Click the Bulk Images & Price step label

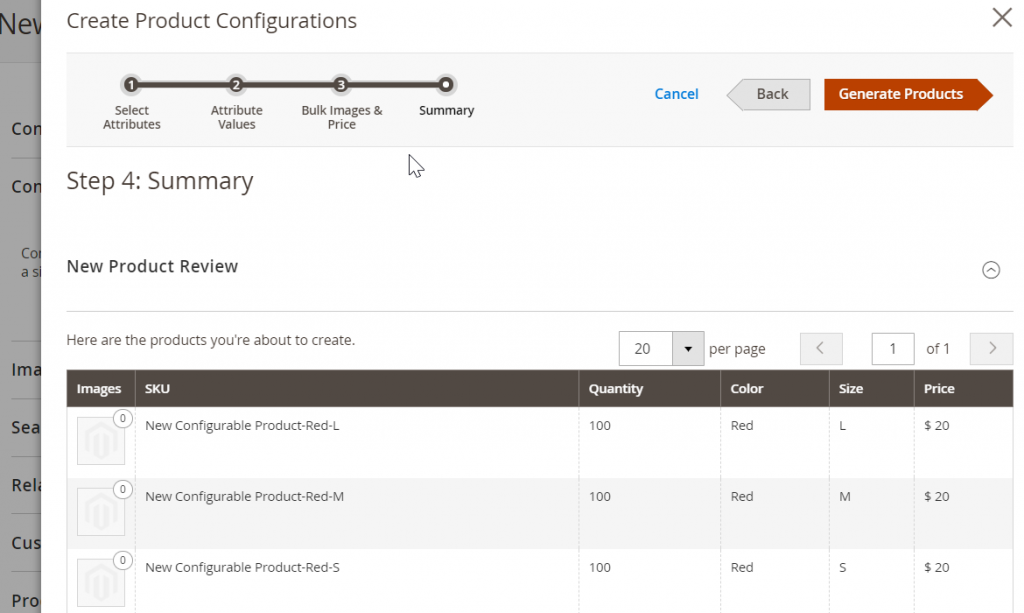point(341,117)
